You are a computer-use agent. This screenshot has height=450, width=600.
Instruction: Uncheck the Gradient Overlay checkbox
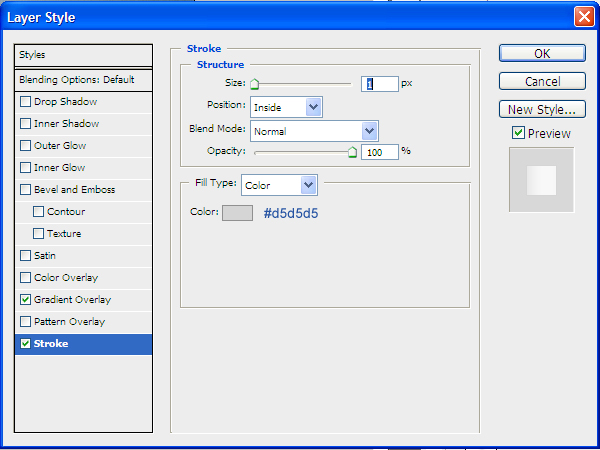coord(26,300)
